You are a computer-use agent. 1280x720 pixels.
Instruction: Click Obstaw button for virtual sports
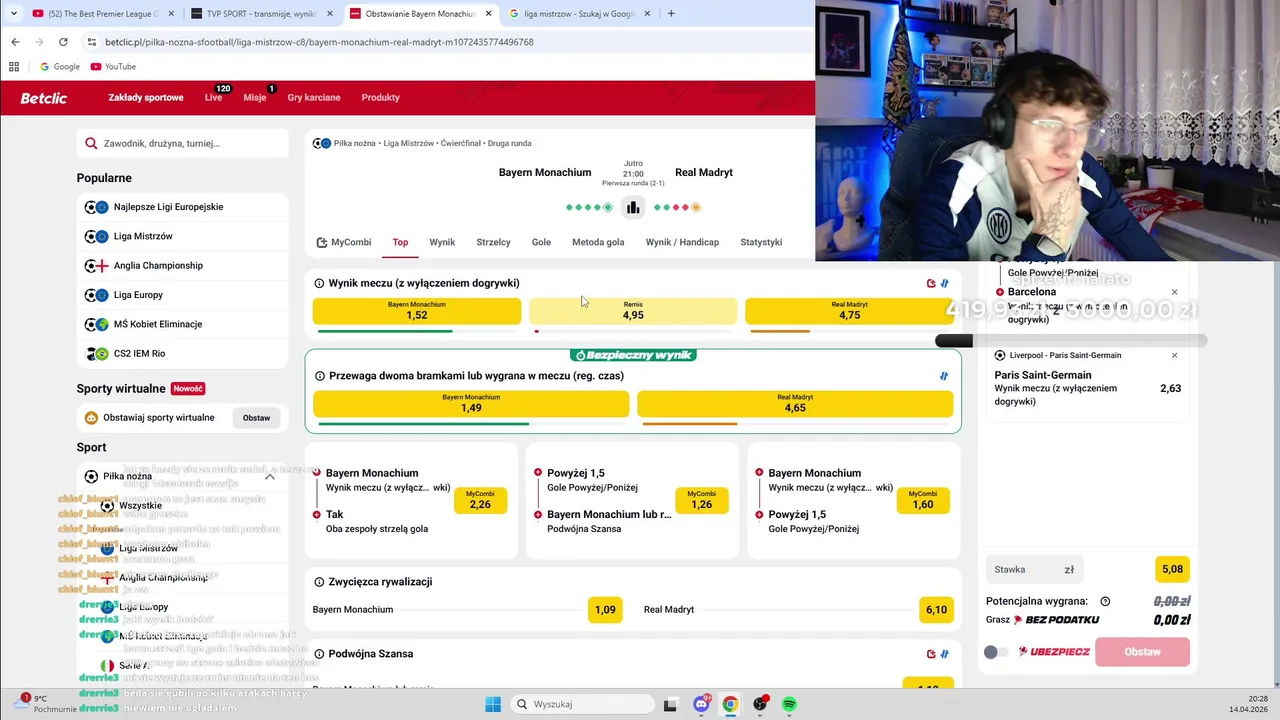(256, 418)
